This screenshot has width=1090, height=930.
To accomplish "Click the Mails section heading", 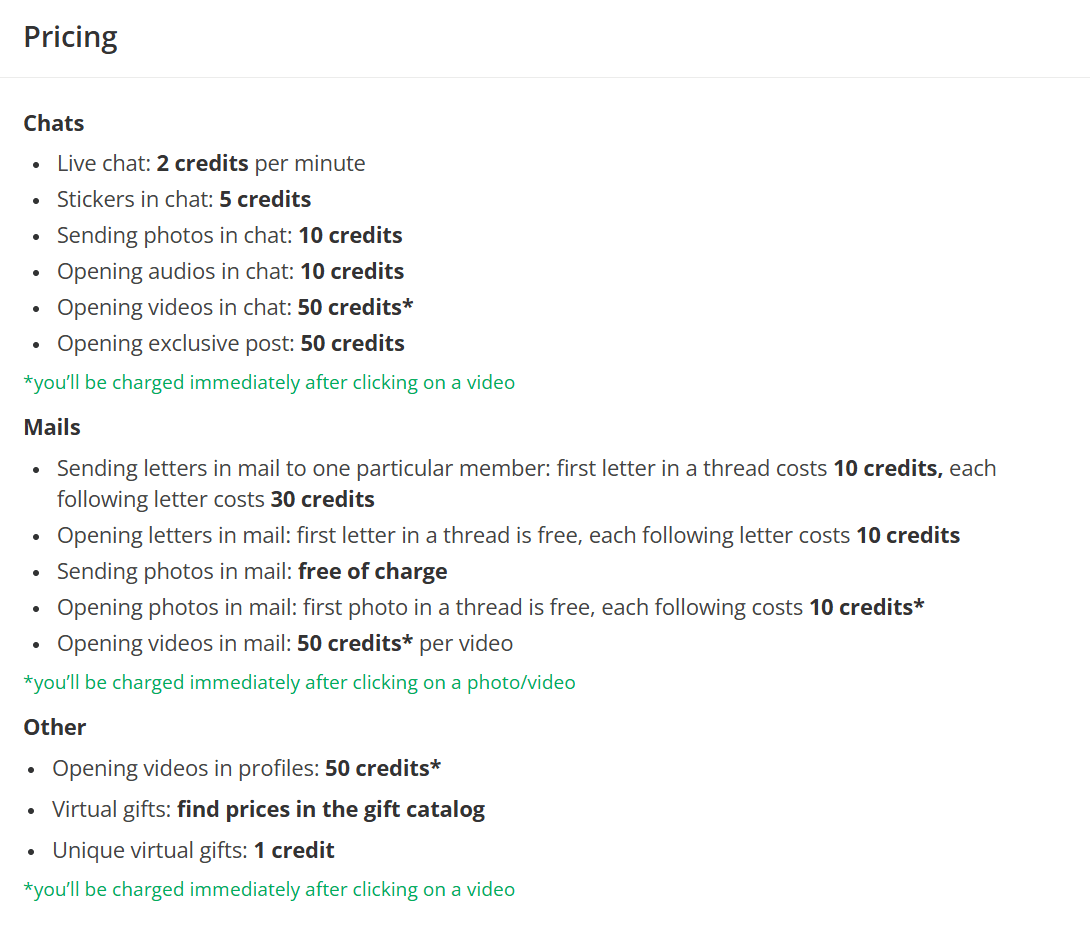I will tap(52, 427).
